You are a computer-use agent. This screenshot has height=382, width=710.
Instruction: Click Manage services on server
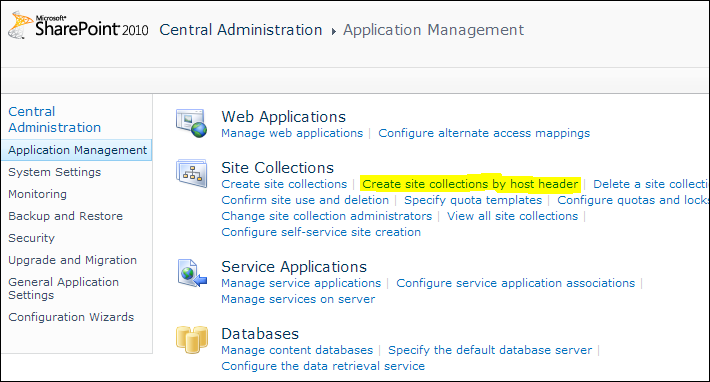click(x=298, y=299)
